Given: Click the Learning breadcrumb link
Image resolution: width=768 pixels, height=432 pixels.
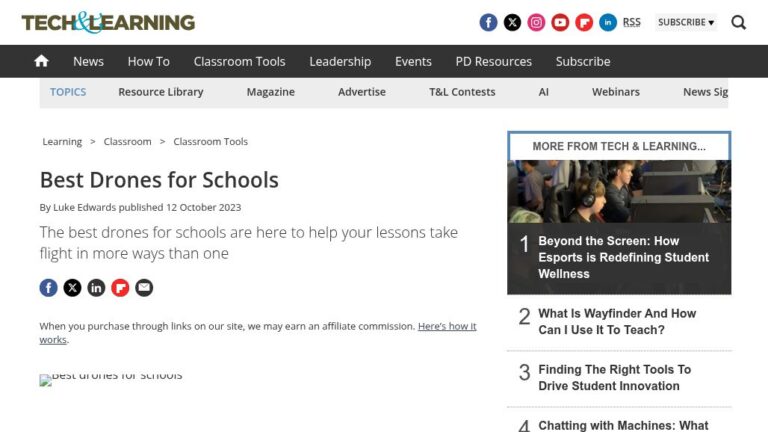Looking at the screenshot, I should [x=62, y=142].
